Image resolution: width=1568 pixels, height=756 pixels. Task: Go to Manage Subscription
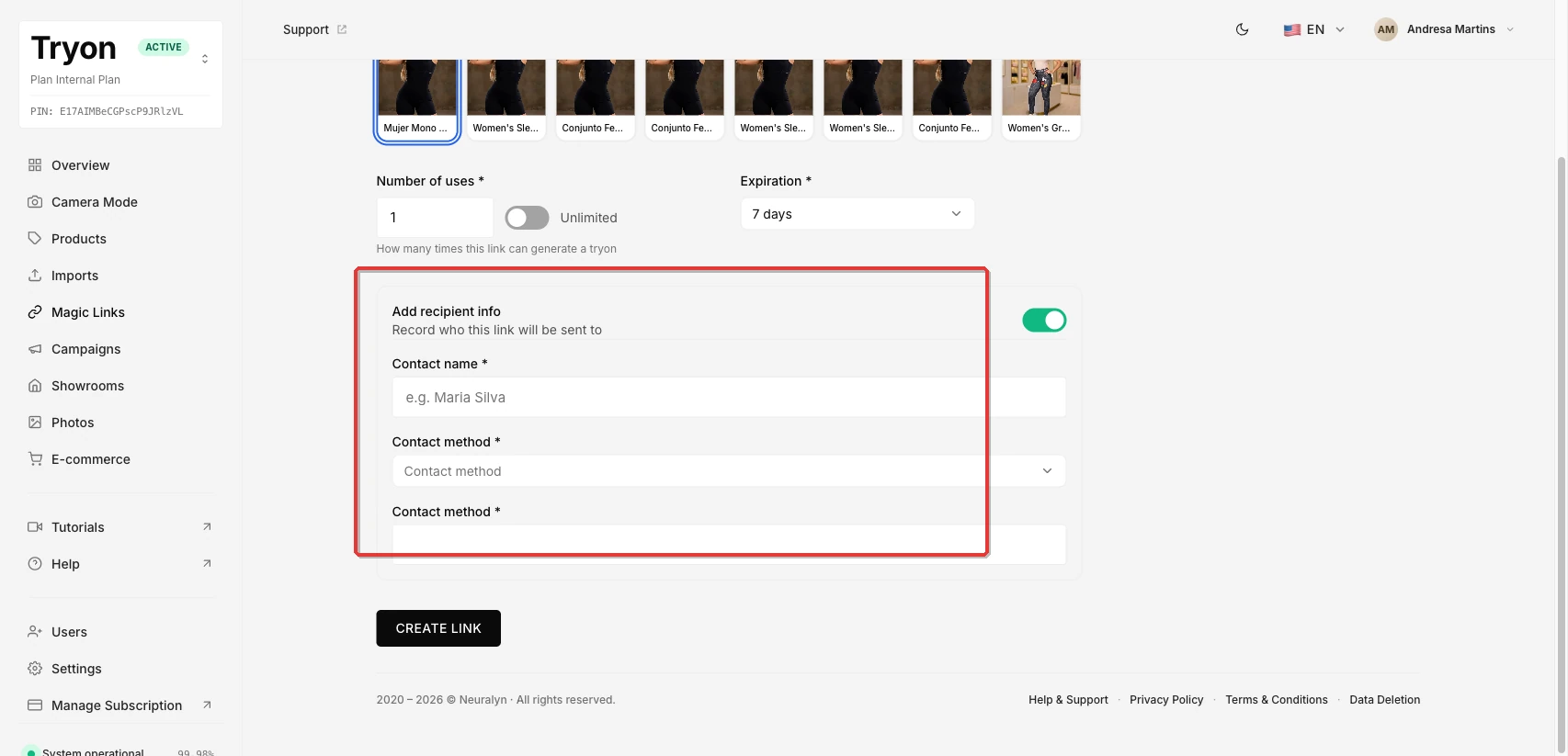[x=120, y=705]
